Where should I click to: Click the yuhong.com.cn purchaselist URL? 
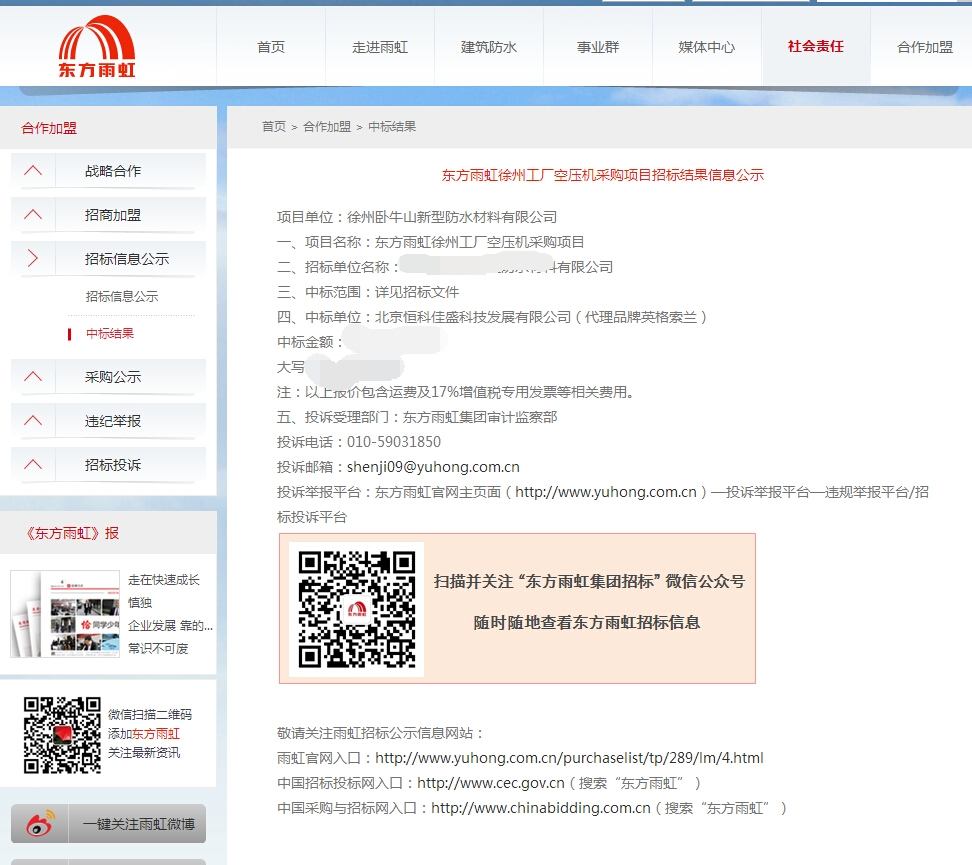(569, 758)
